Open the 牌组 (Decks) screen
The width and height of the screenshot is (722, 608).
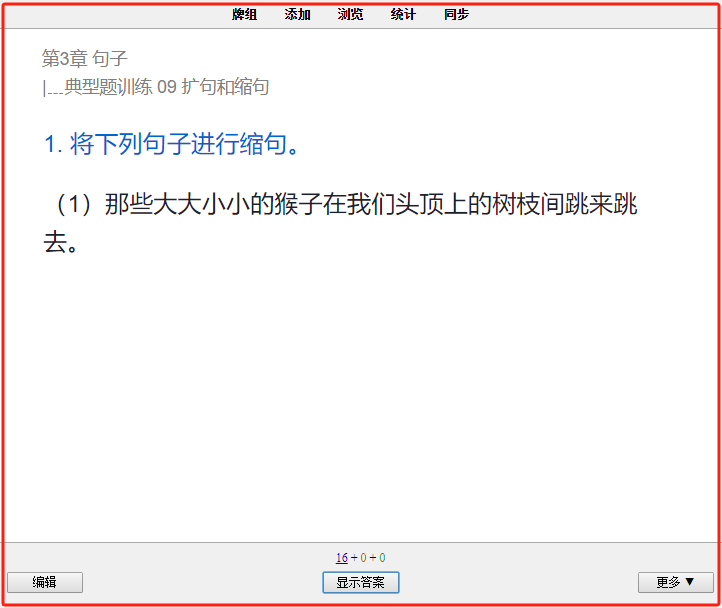coord(244,14)
